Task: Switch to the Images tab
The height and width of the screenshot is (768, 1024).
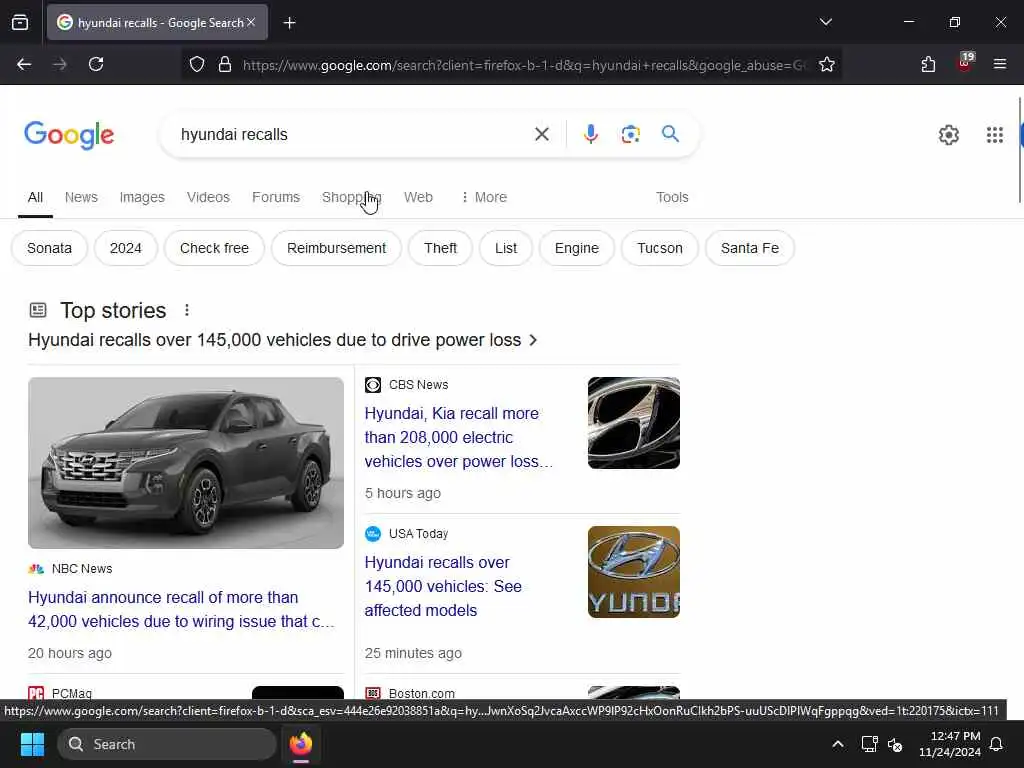Action: point(142,197)
